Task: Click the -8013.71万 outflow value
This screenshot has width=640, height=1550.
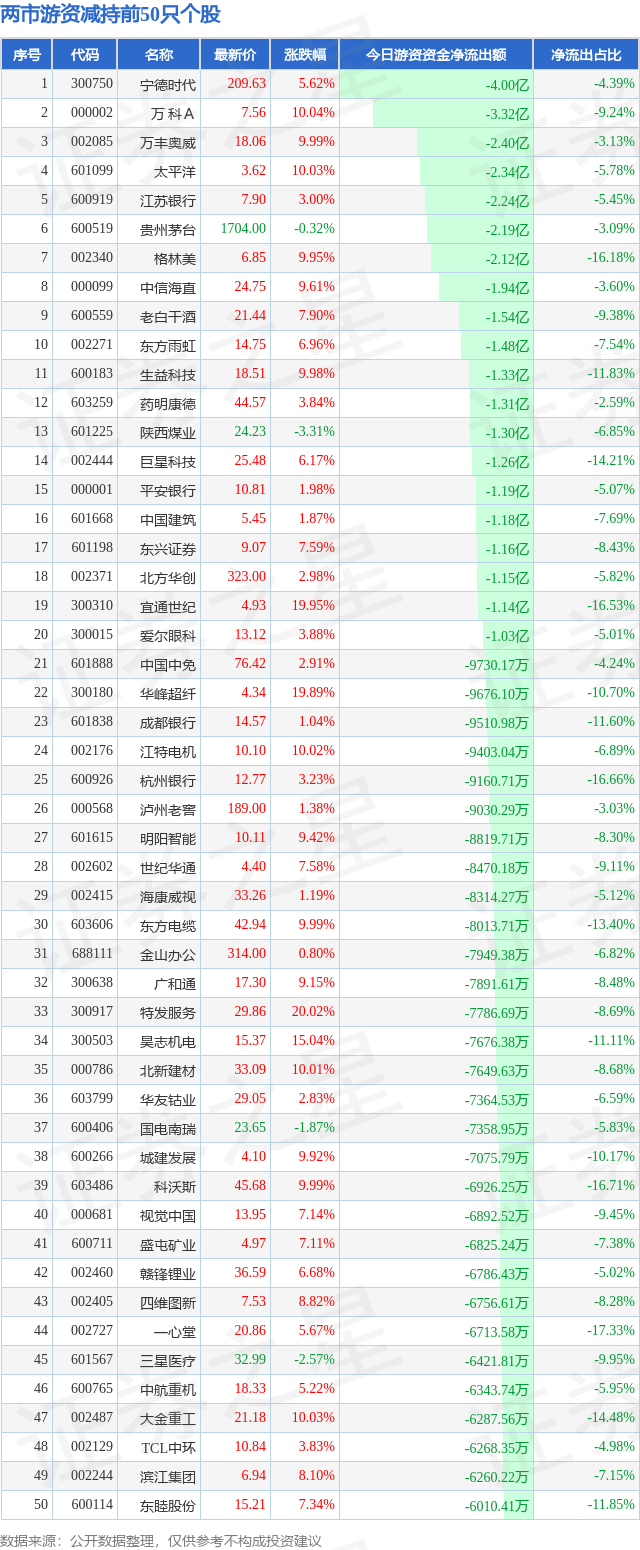Action: click(497, 926)
